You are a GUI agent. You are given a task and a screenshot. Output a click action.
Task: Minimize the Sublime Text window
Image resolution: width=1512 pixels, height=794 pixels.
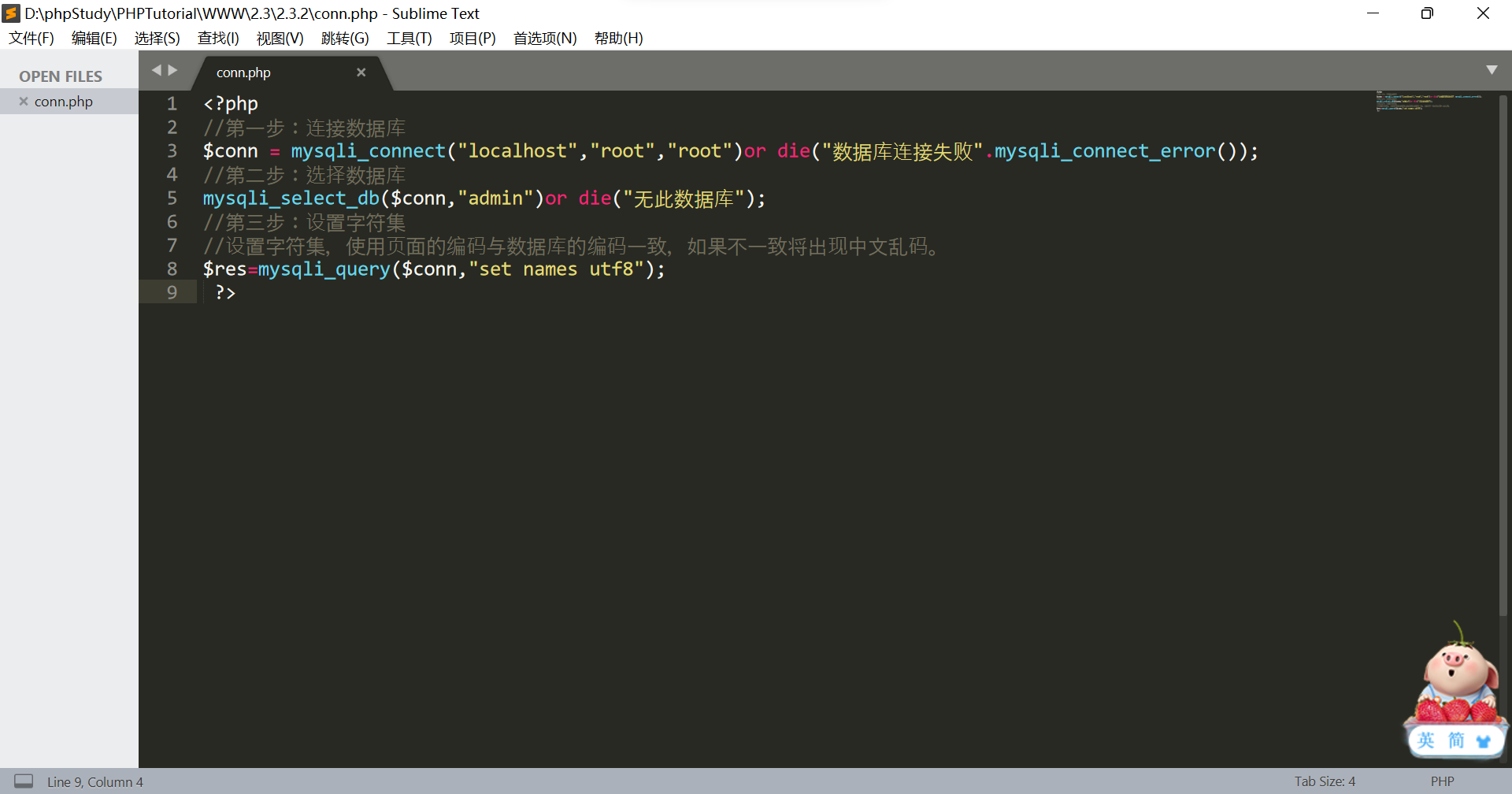click(1373, 13)
